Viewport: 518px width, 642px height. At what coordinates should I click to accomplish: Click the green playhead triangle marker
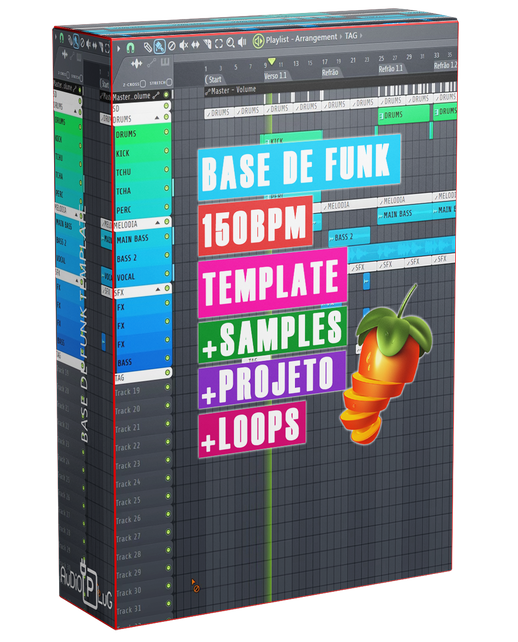pyautogui.click(x=271, y=62)
